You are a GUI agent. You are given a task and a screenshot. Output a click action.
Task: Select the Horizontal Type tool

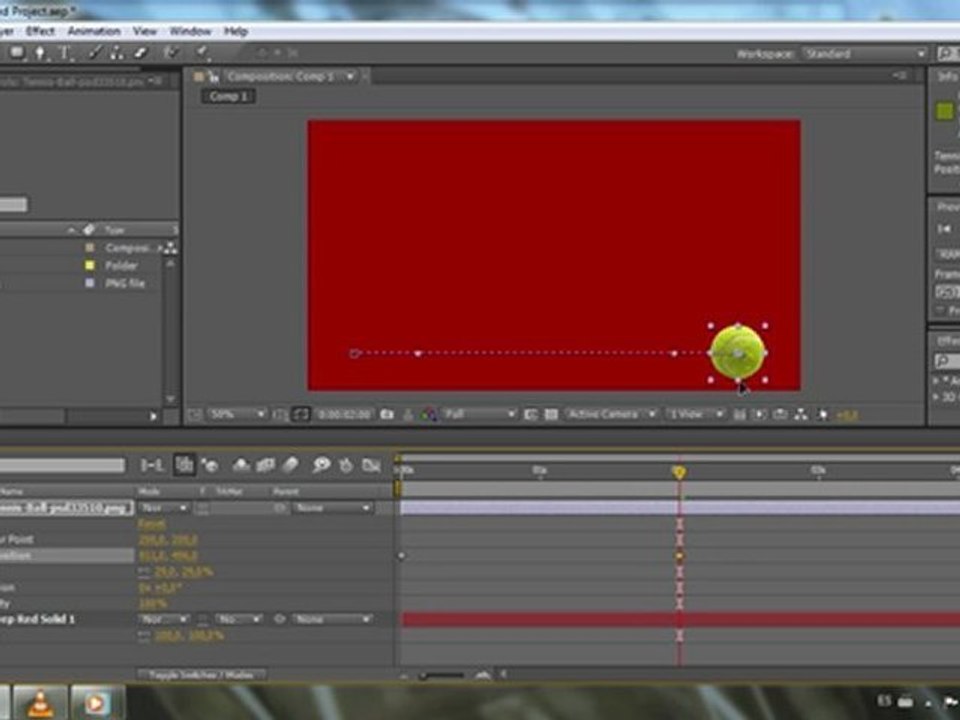64,53
